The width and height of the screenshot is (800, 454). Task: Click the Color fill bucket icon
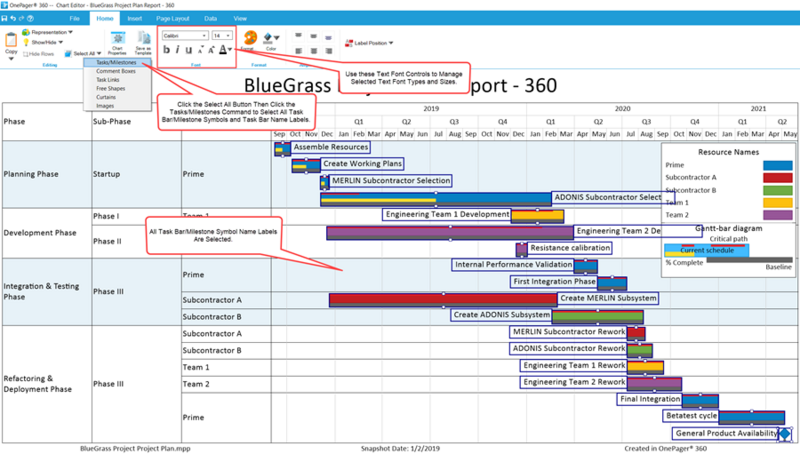[268, 38]
